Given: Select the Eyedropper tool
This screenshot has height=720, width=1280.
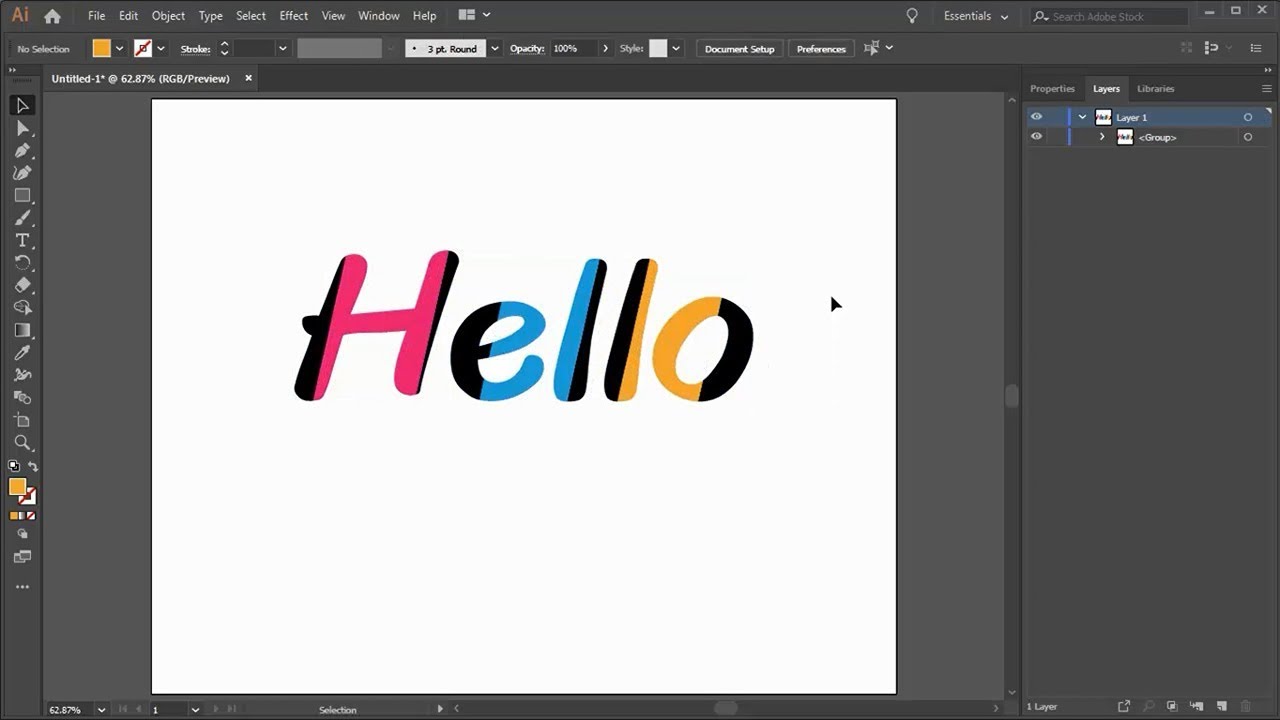Looking at the screenshot, I should 22,353.
